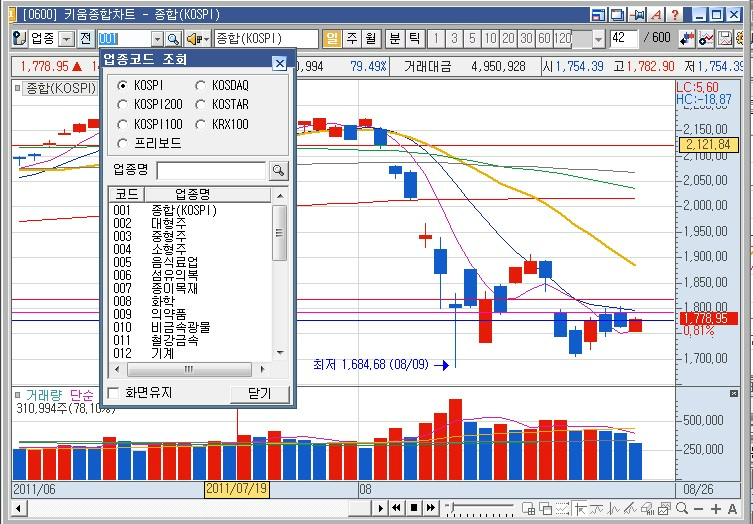The height and width of the screenshot is (524, 753).
Task: Expand the speaker icon dropdown arrow
Action: pyautogui.click(x=207, y=39)
